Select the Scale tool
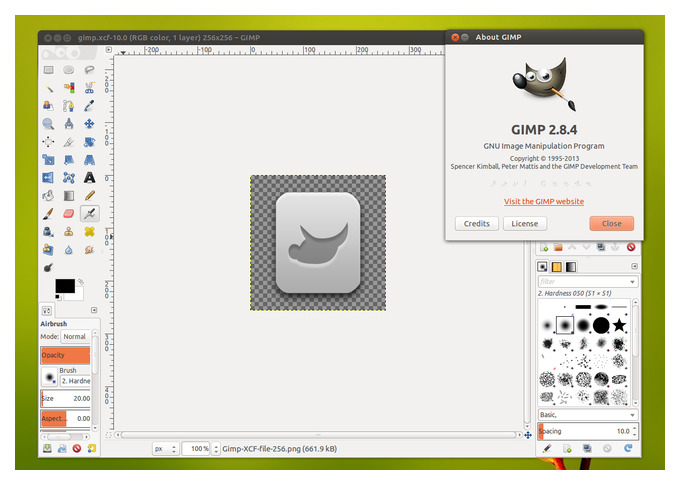 (x=49, y=160)
